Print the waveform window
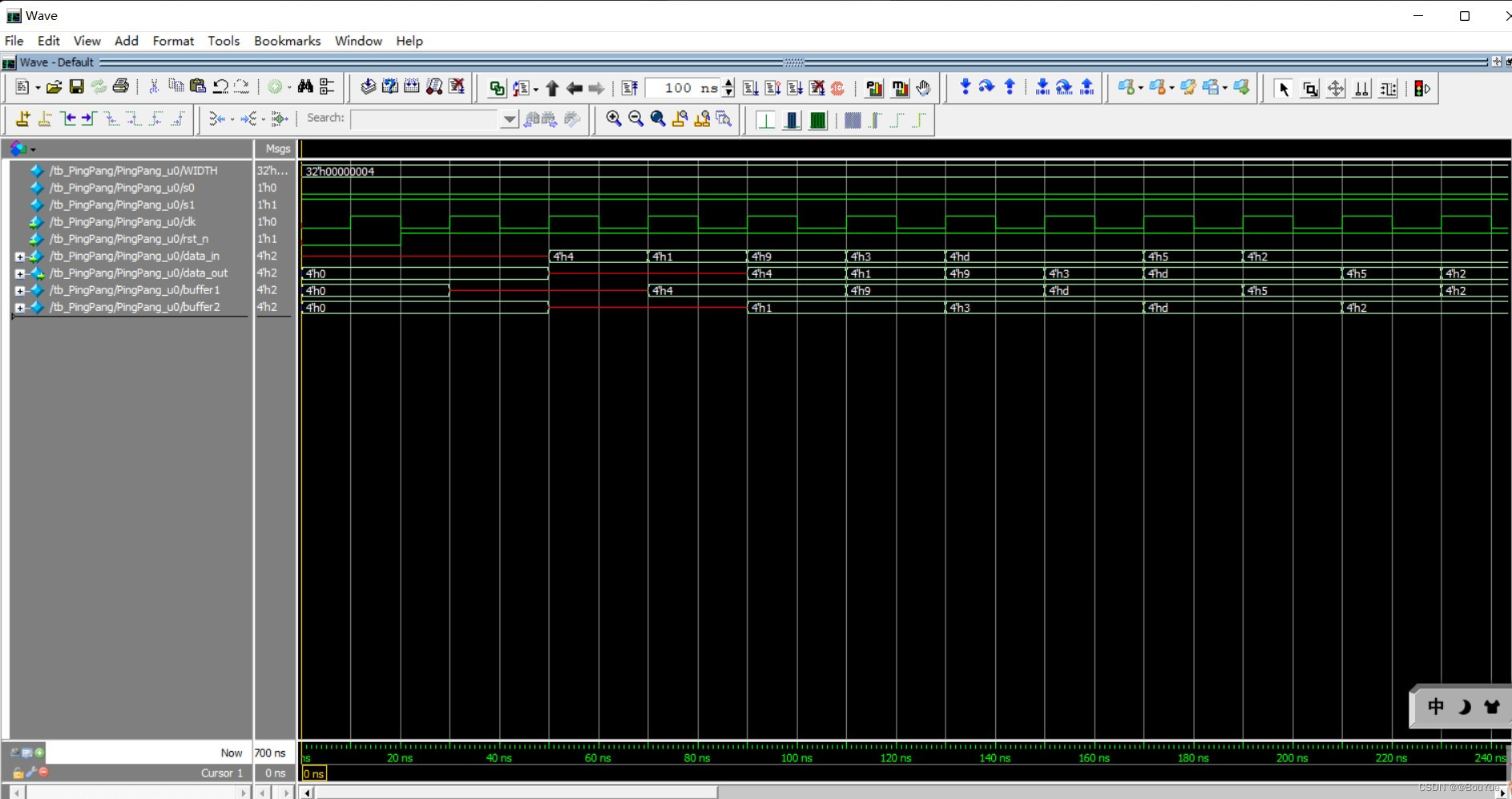Image resolution: width=1512 pixels, height=799 pixels. click(x=119, y=87)
